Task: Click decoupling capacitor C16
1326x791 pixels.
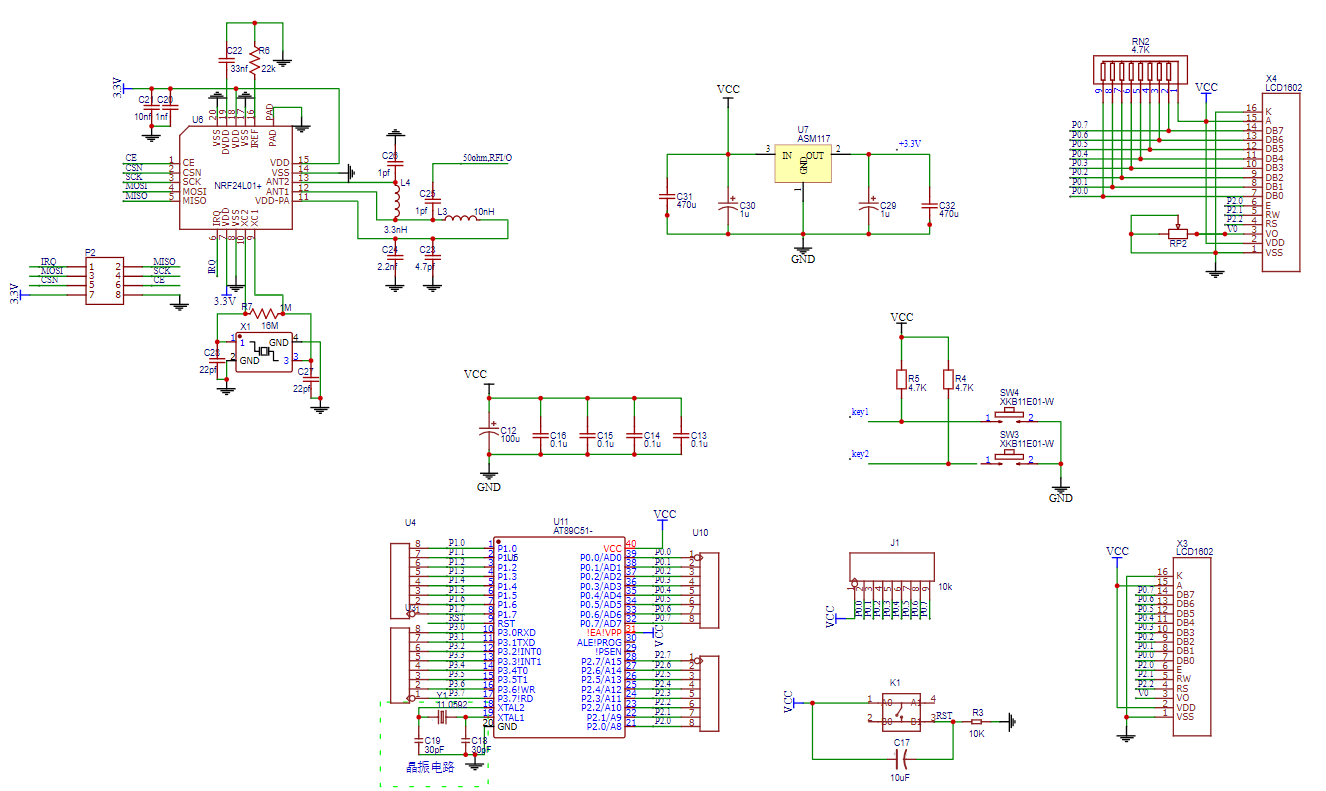Action: coord(539,436)
